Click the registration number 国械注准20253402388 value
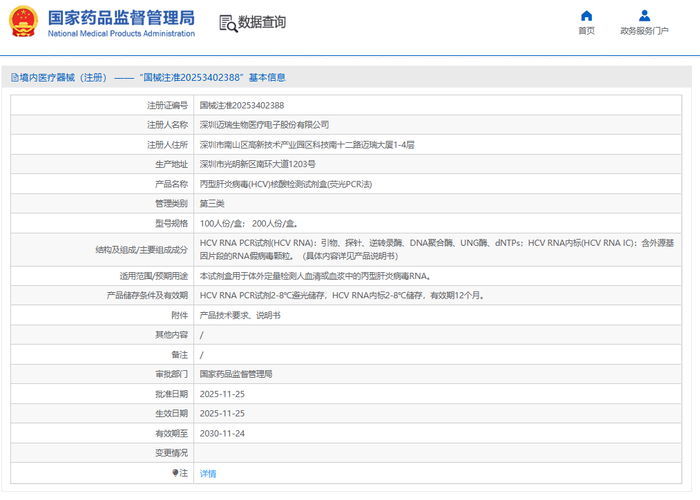The image size is (700, 500). 241,105
